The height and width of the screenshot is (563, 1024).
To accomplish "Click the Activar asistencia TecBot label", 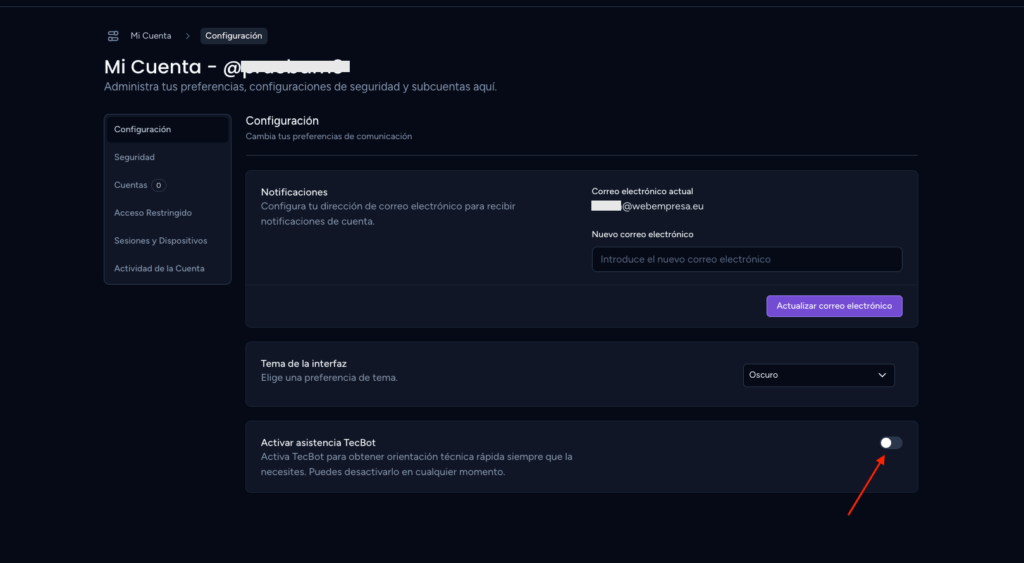I will [318, 443].
